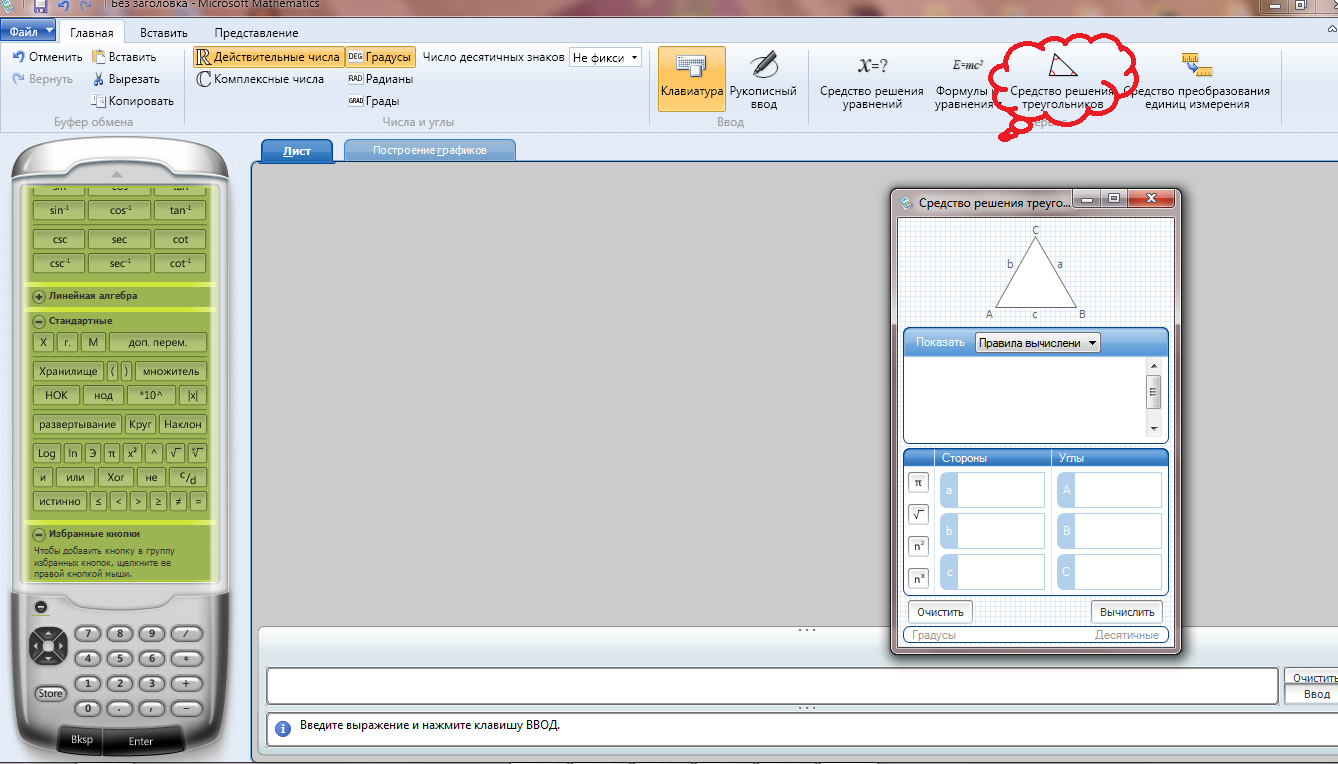Screen dimensions: 1338x764
Task: Open the Файл menu
Action: (27, 33)
